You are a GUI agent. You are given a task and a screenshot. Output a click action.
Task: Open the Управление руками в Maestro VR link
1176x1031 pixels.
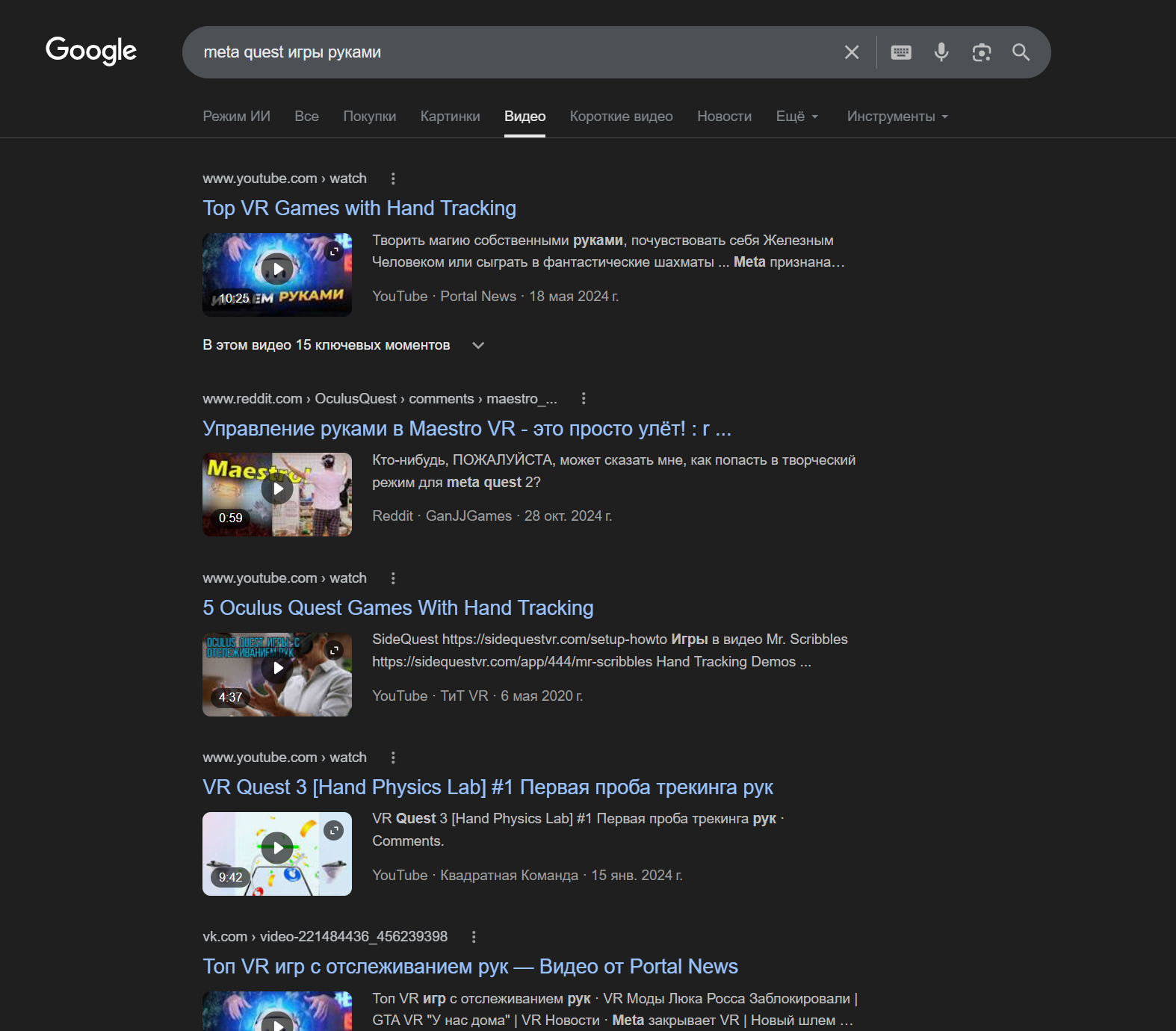point(467,429)
